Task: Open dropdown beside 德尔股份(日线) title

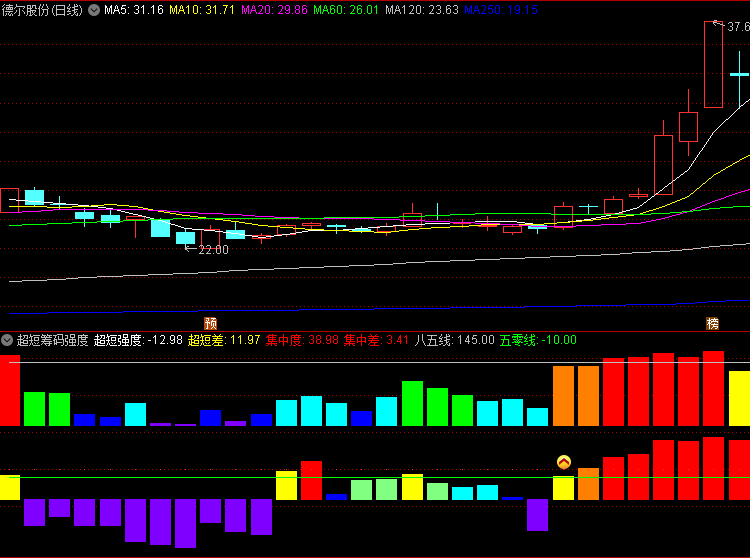Action: point(94,10)
